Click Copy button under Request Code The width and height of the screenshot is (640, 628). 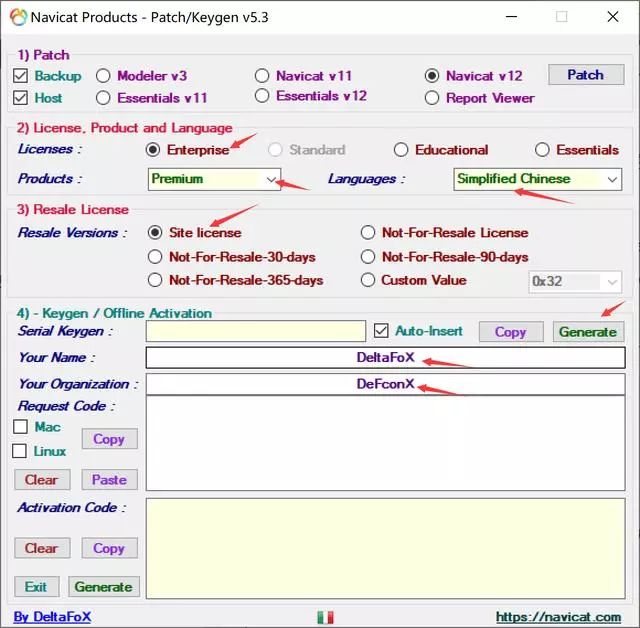point(109,439)
